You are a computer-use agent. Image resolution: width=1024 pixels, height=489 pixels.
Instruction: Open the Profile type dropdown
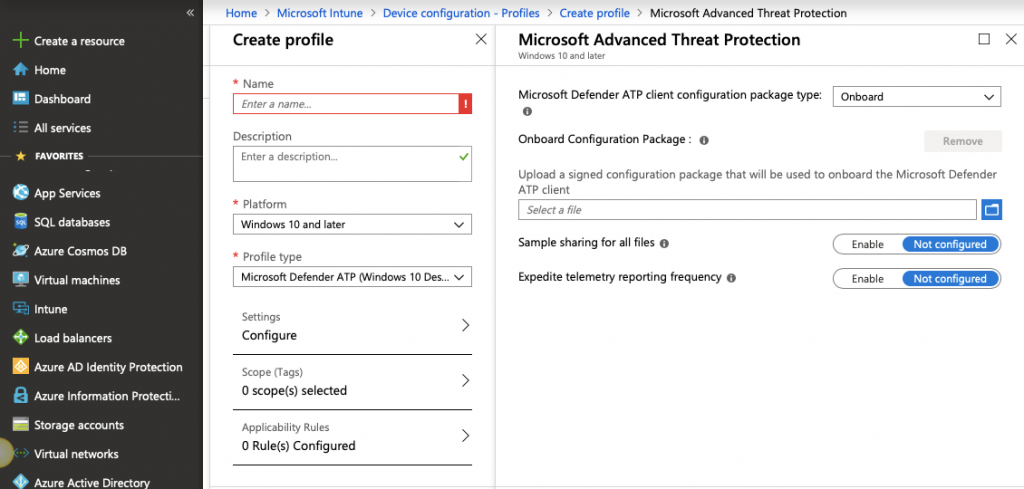tap(352, 277)
